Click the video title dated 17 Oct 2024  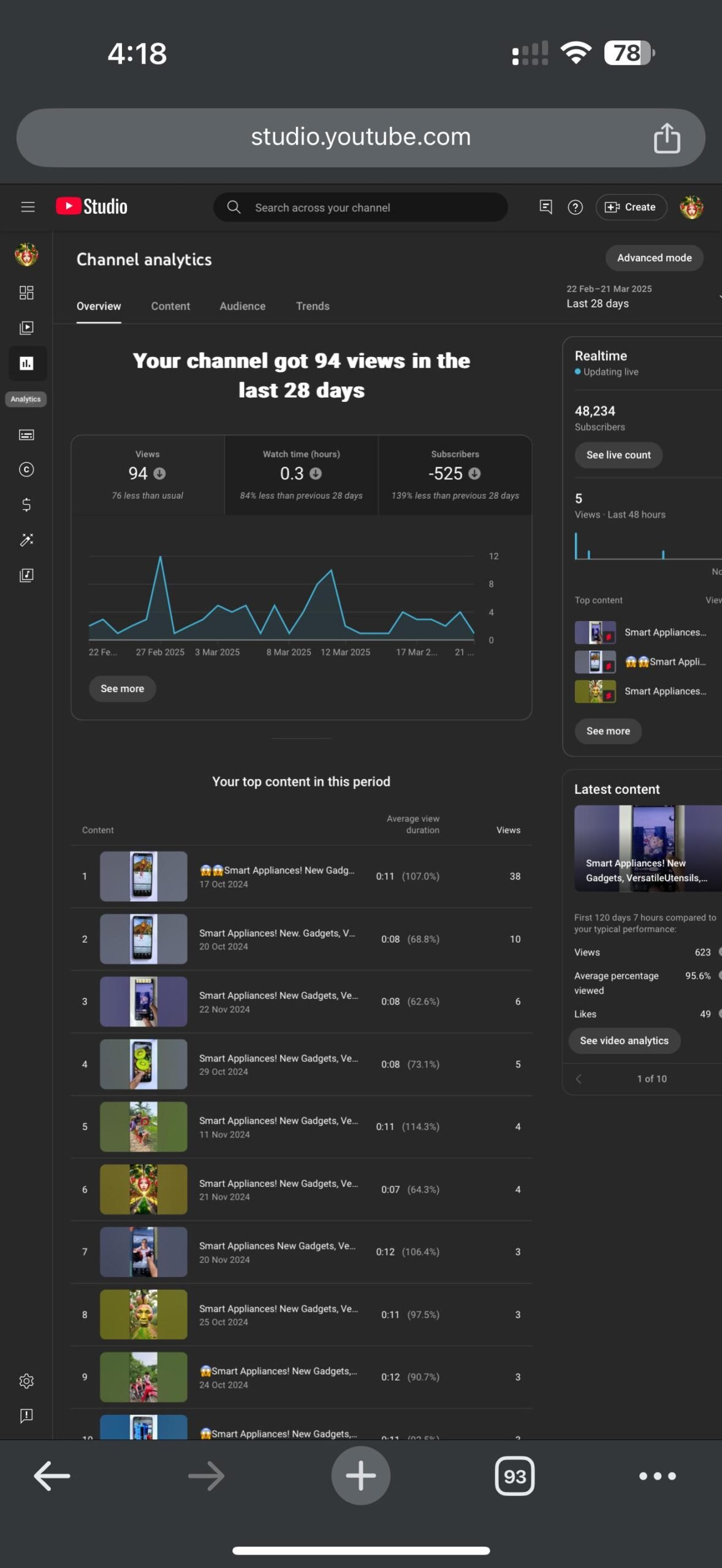(277, 870)
